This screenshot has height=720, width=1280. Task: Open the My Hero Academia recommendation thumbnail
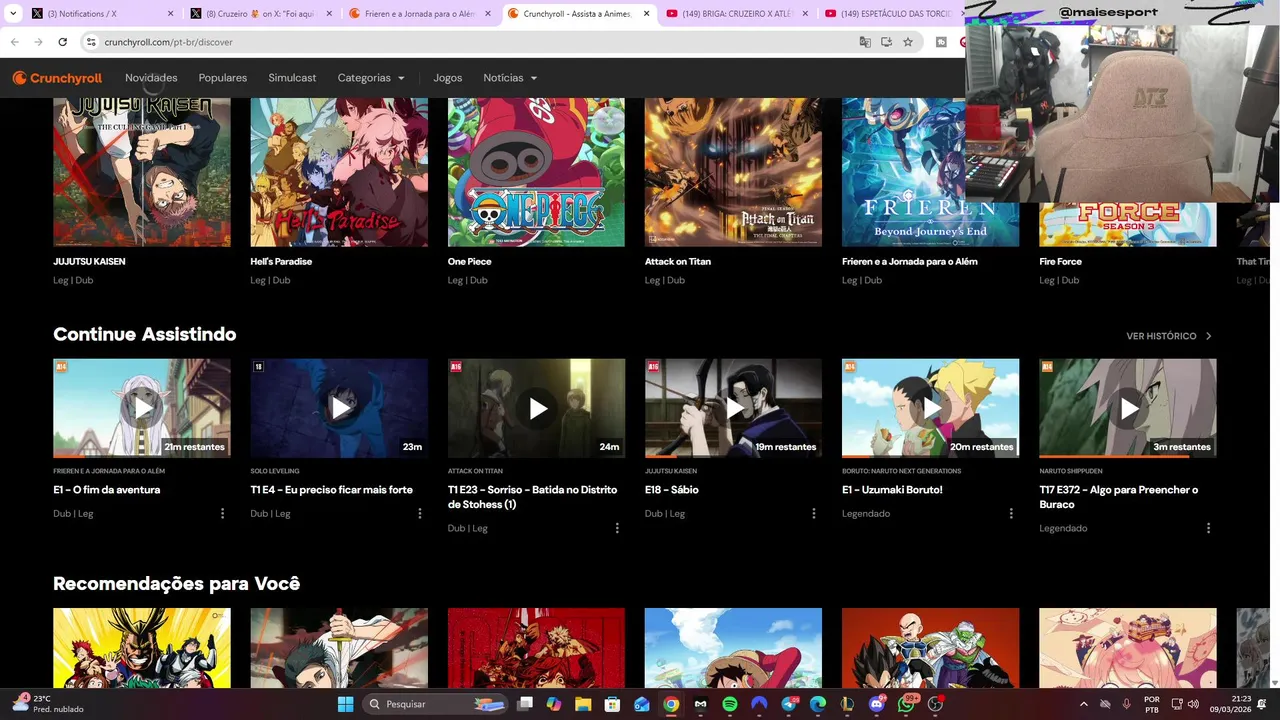point(142,648)
